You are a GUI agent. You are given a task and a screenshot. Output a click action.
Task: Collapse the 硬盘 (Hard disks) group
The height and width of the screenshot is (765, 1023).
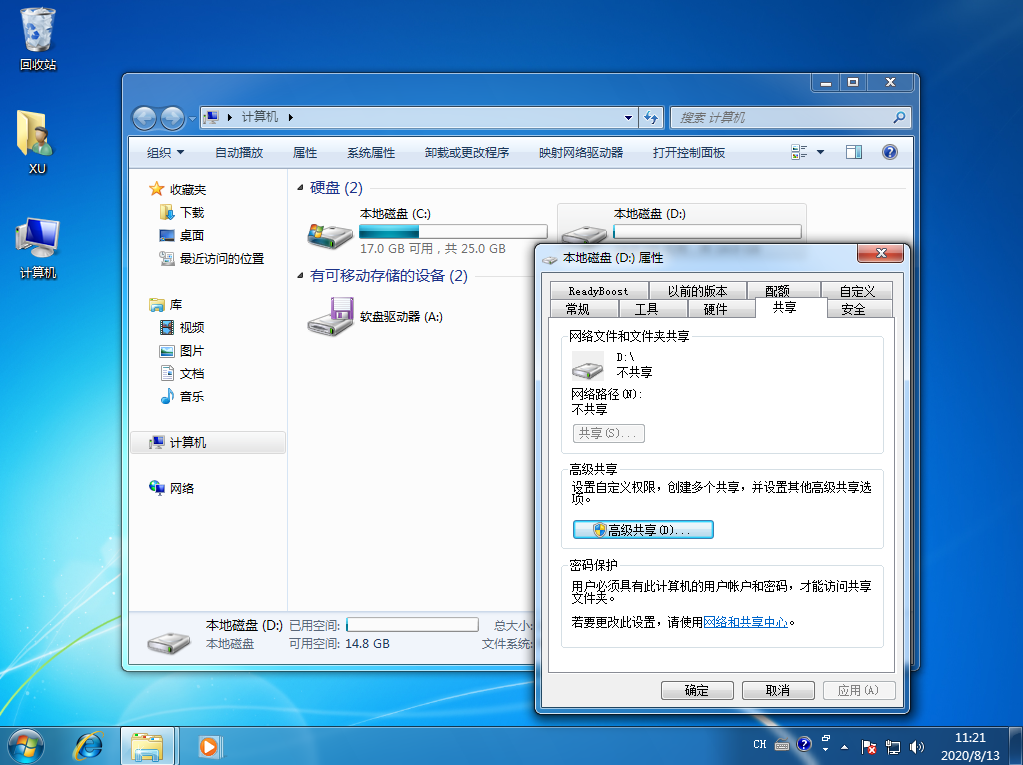[301, 188]
